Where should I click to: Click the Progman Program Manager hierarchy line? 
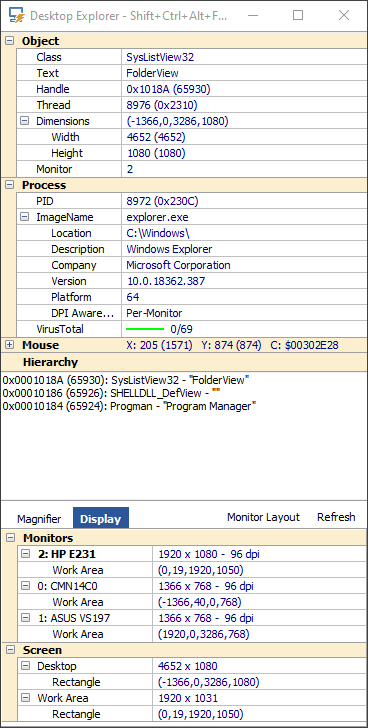[x=129, y=406]
